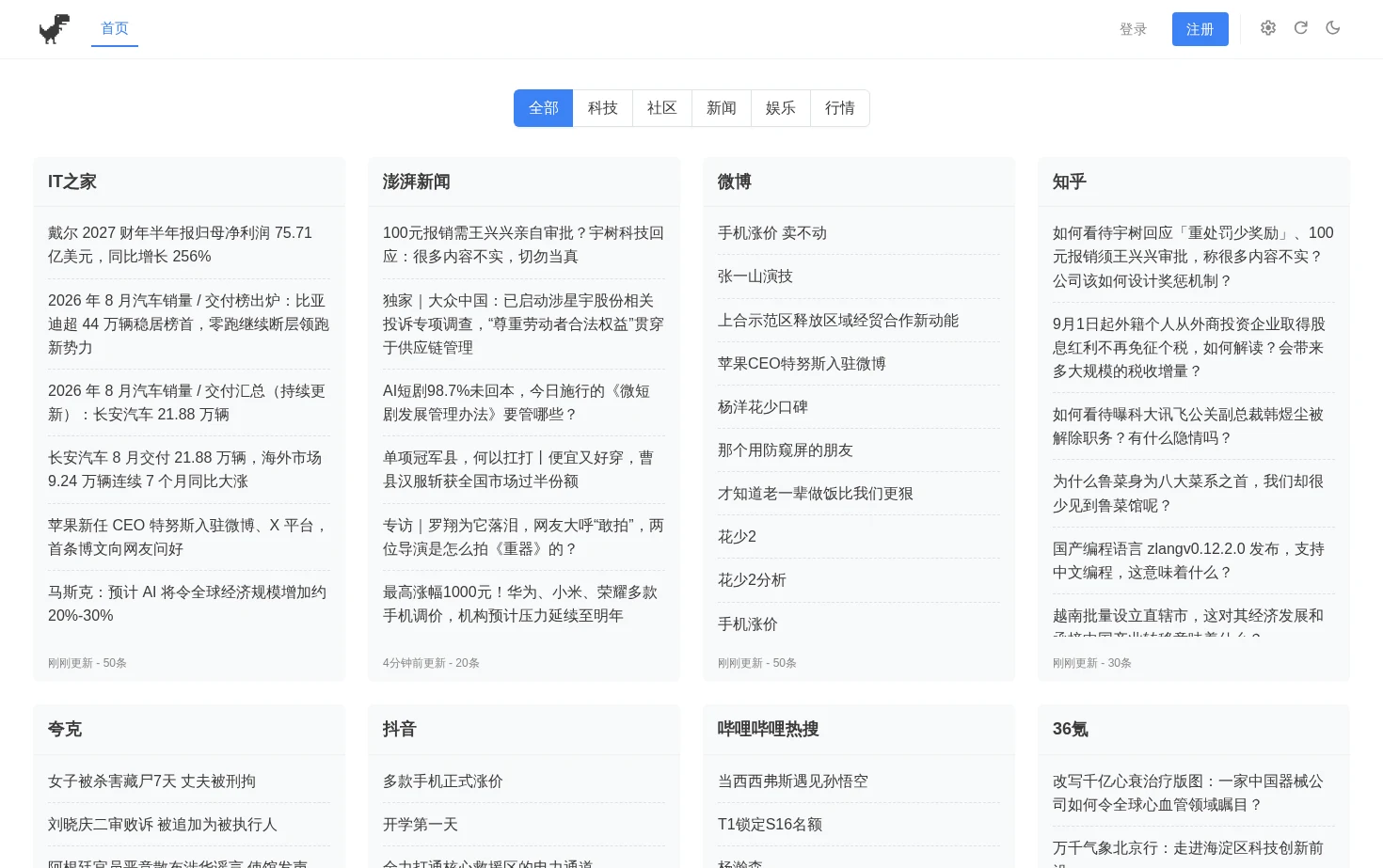Open 开学第一天 Douyin item
Viewport: 1383px width, 868px height.
pyautogui.click(x=421, y=825)
